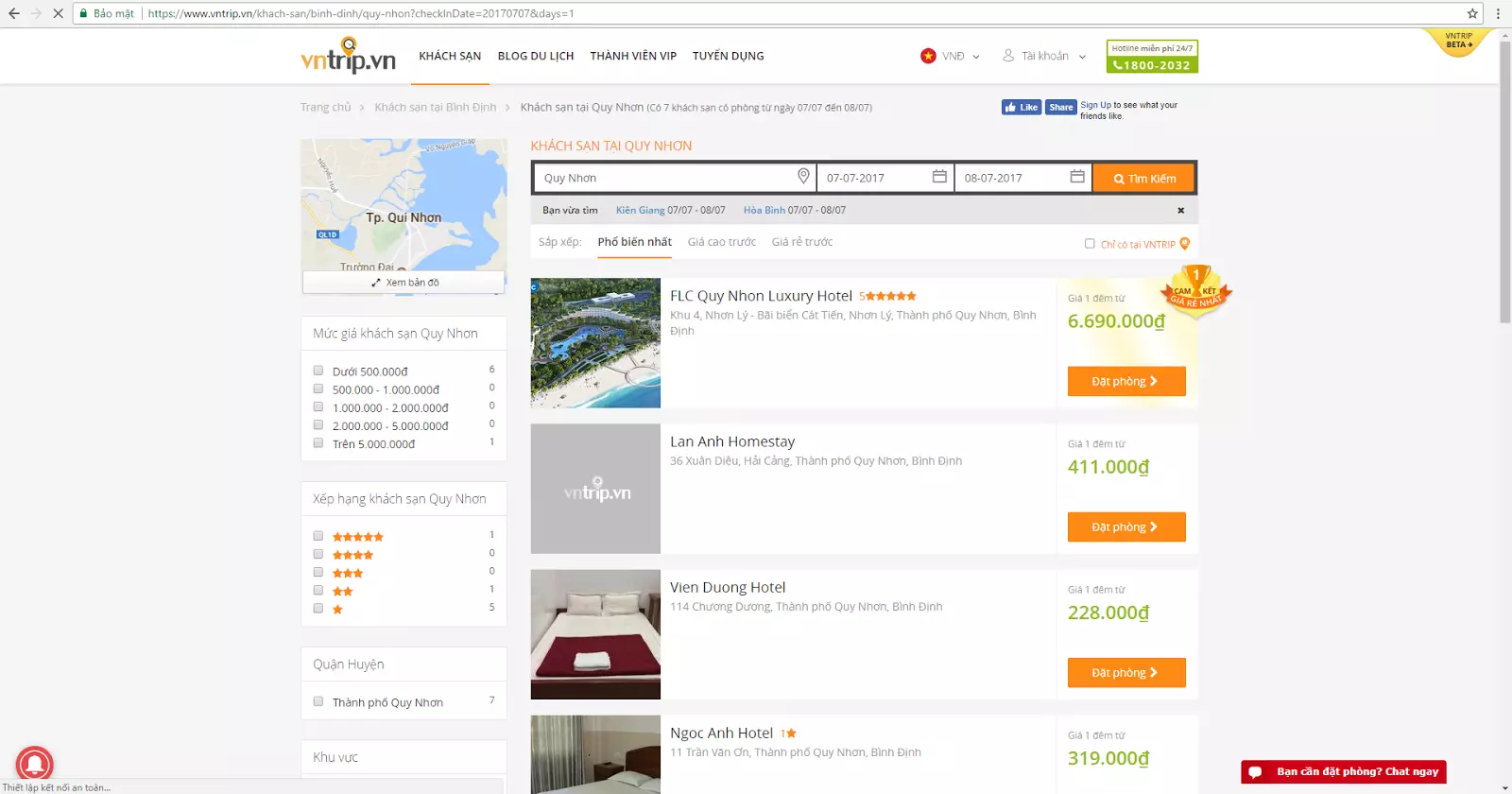
Task: Open the BLOG DU LỊCH menu
Action: (x=536, y=56)
